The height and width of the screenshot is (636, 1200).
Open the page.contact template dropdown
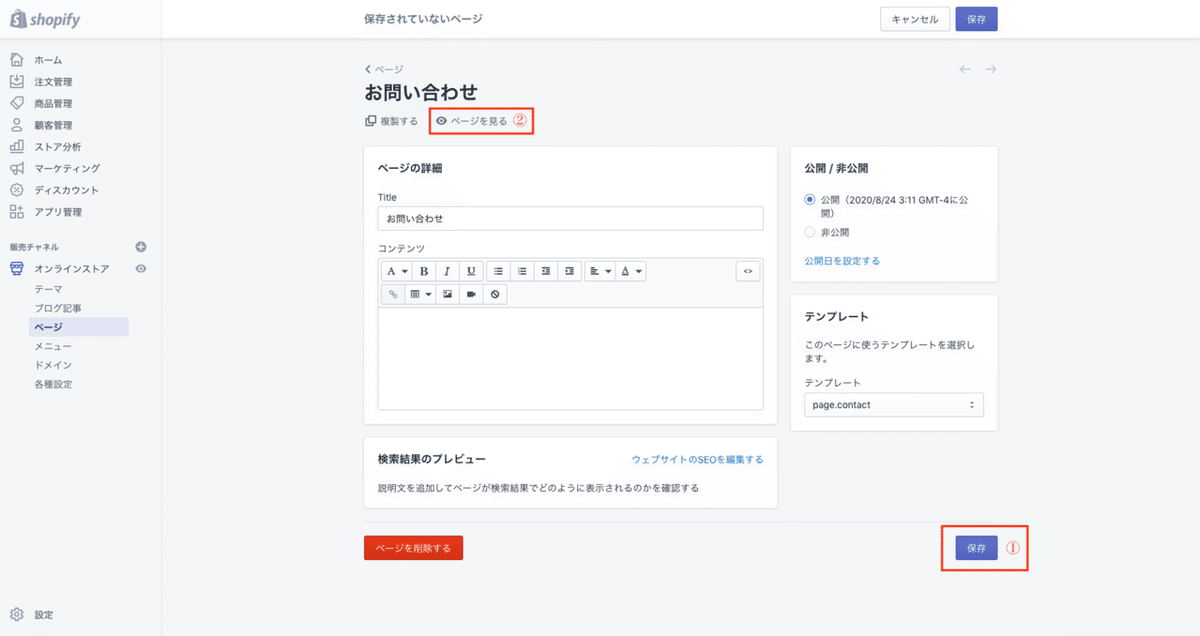coord(893,404)
